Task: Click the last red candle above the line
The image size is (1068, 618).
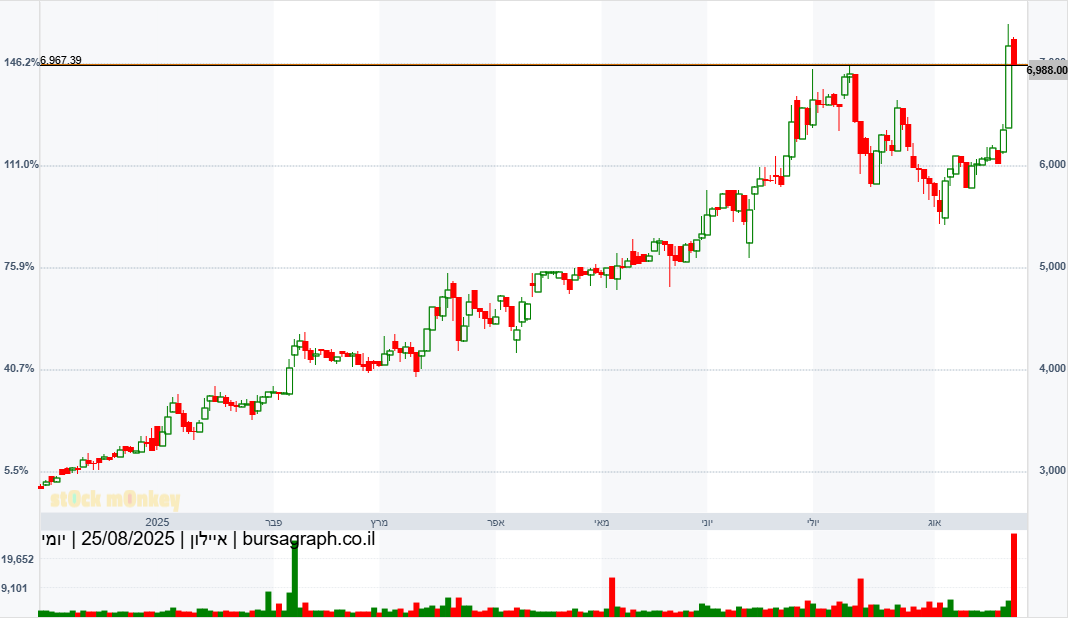Action: click(x=1014, y=52)
